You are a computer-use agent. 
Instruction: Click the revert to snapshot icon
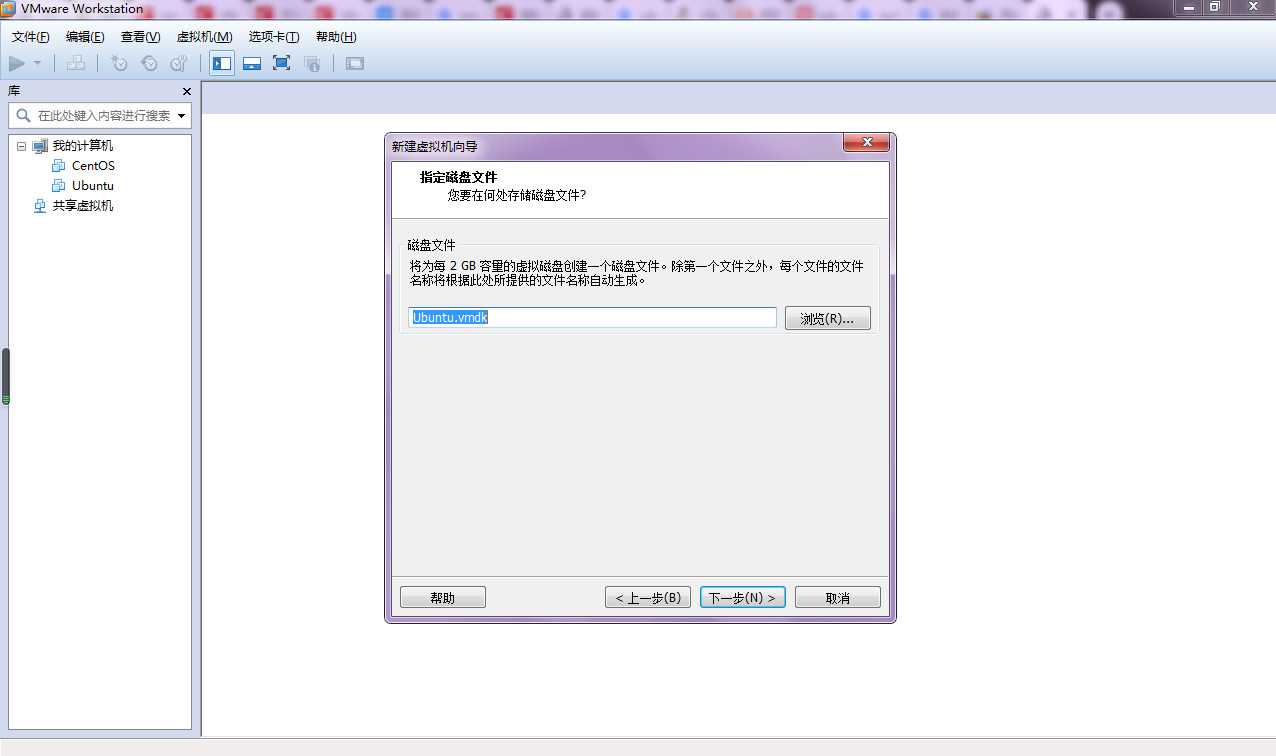149,63
